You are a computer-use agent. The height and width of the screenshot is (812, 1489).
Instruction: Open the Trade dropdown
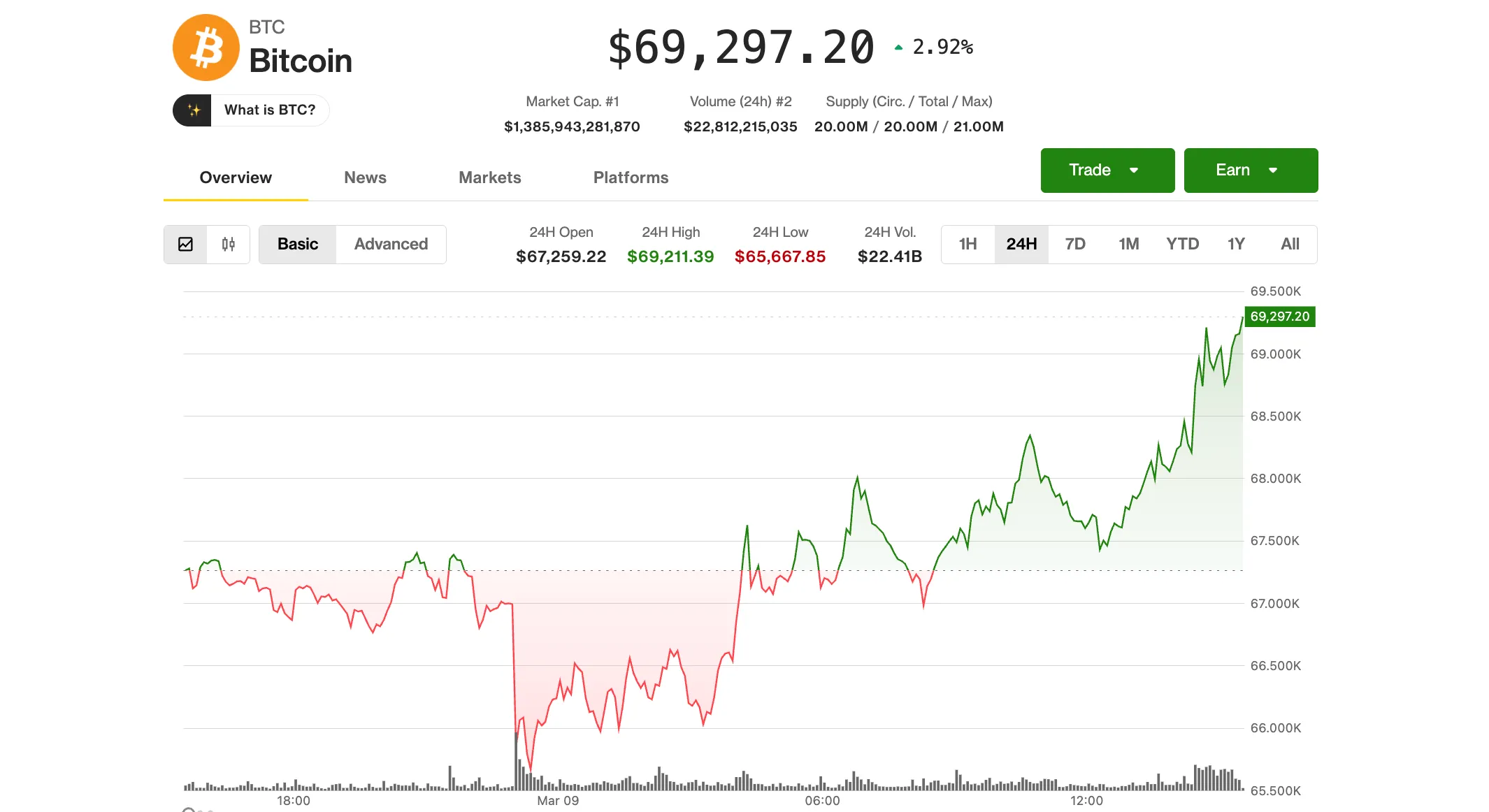pos(1107,170)
